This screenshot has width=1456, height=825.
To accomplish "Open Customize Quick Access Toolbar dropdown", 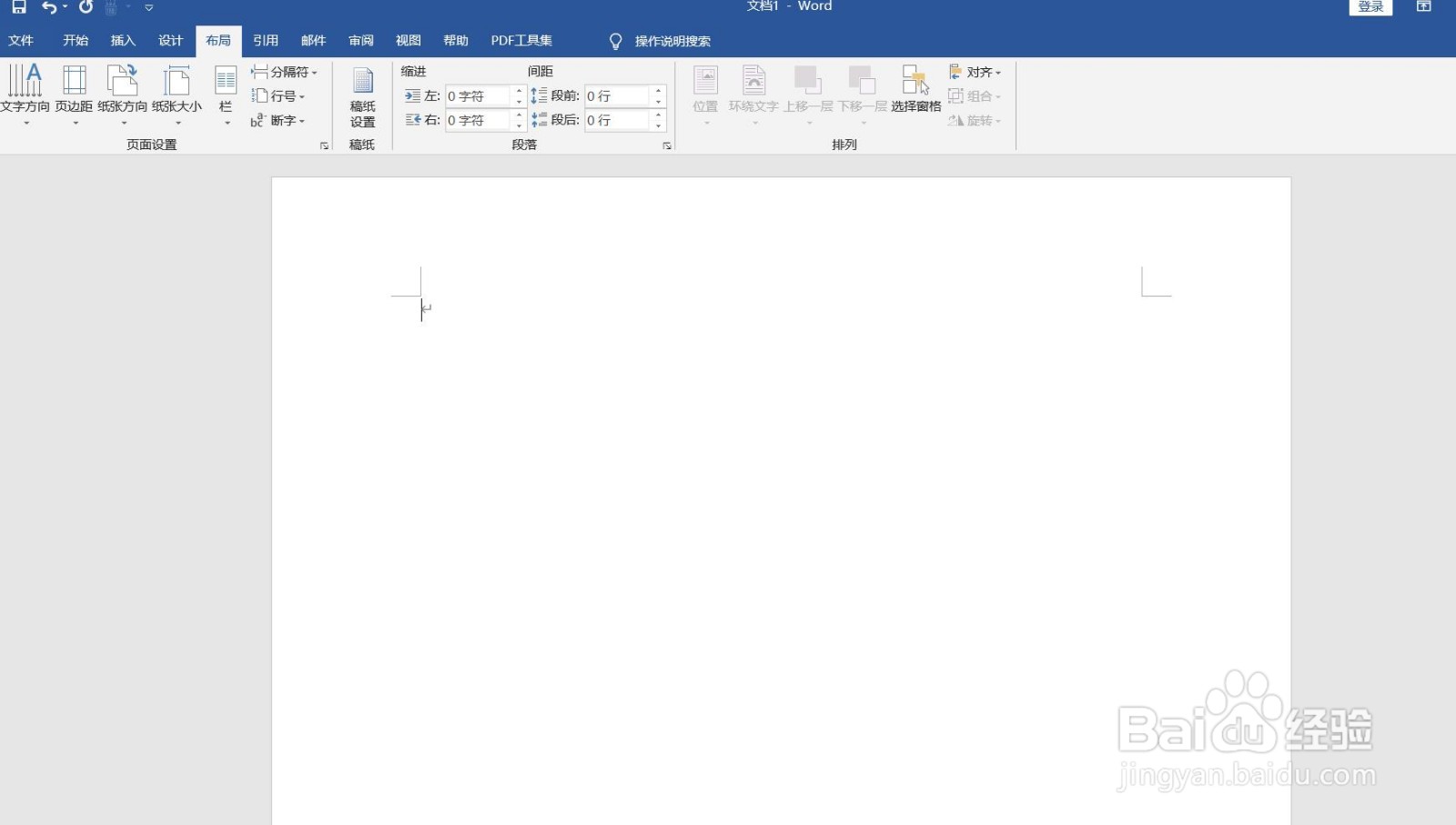I will (x=149, y=7).
